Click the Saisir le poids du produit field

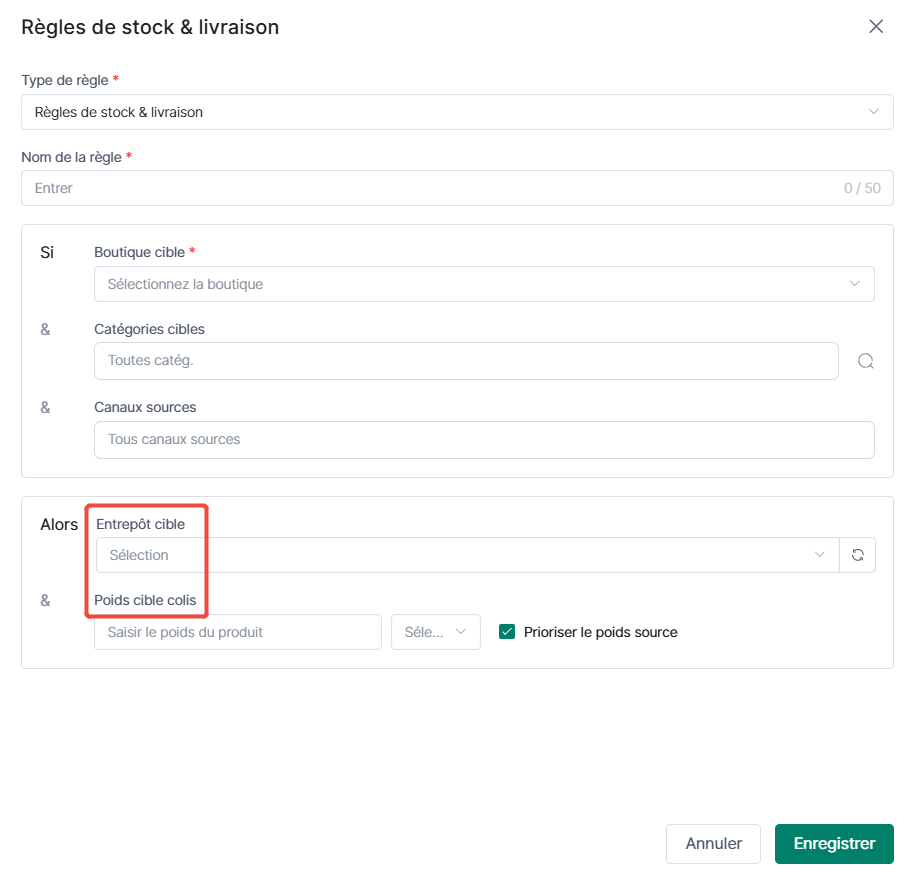237,632
